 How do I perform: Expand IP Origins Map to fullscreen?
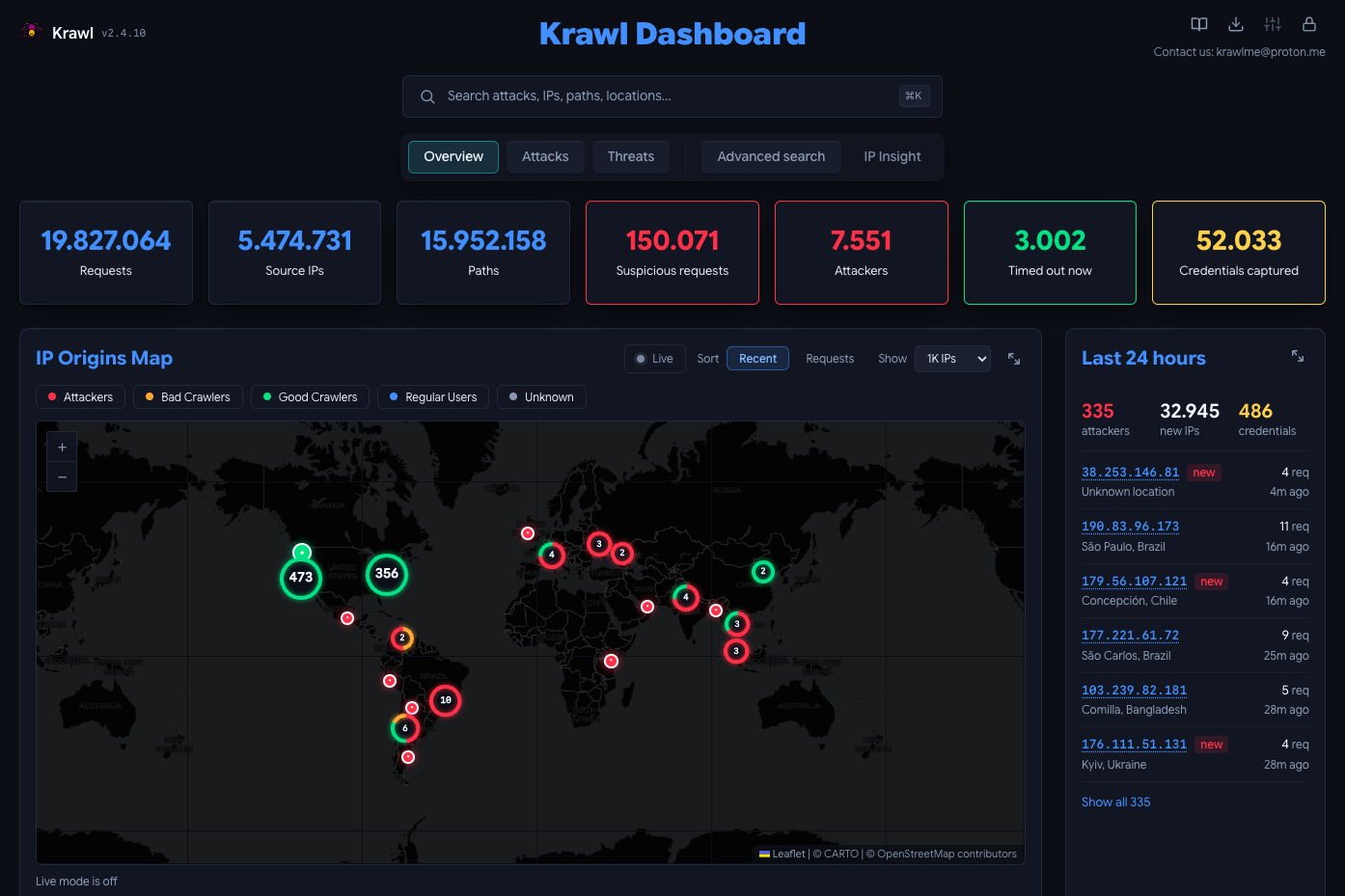click(1014, 359)
